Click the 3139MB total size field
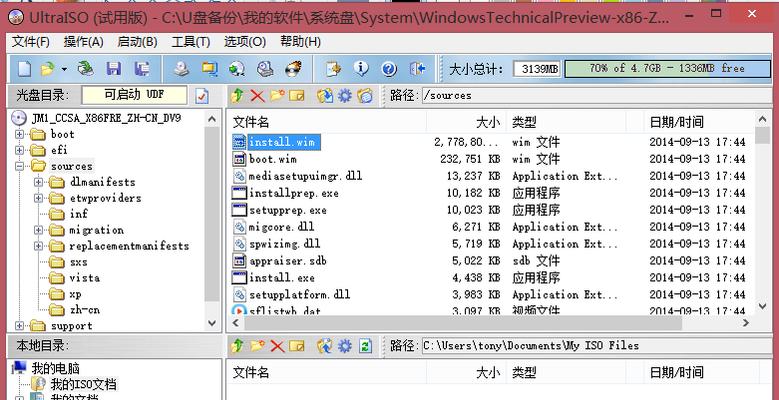 point(537,69)
